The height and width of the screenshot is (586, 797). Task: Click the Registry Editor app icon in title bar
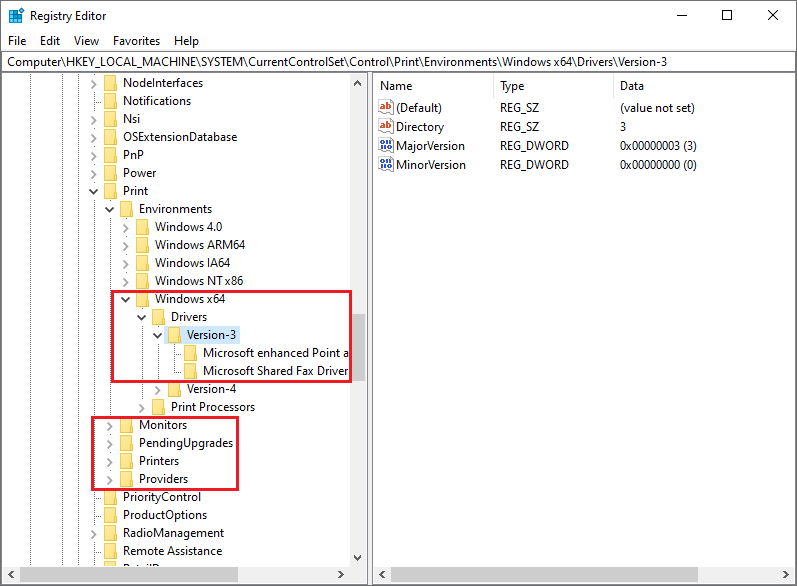(x=16, y=16)
